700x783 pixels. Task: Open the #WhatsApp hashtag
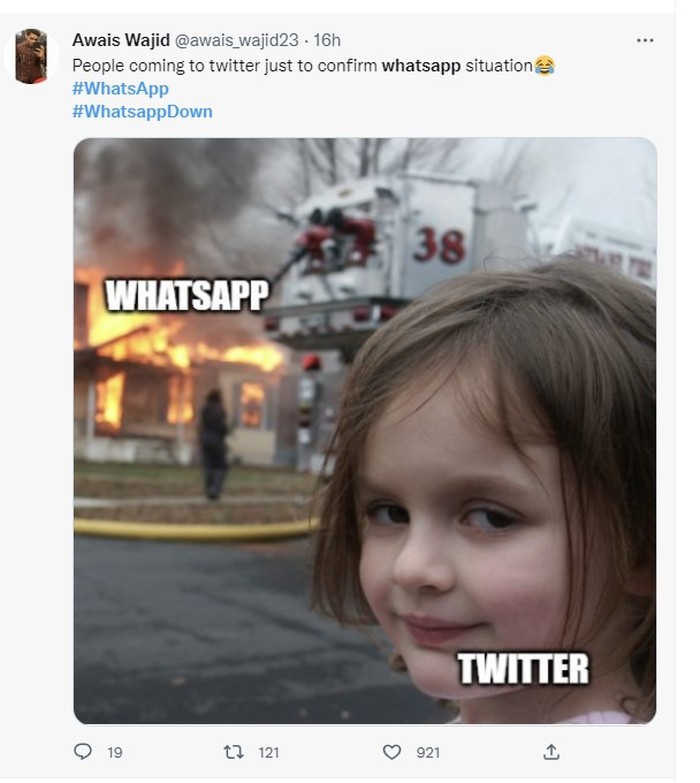tap(120, 88)
